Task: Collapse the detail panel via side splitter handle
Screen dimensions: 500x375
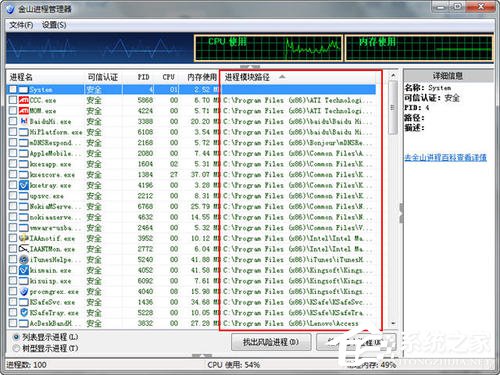Action: [401, 213]
